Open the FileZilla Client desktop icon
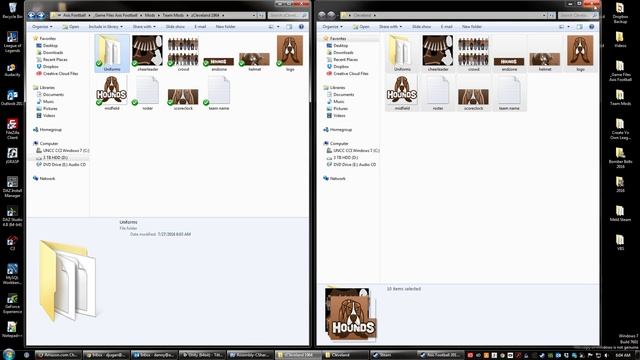 pyautogui.click(x=12, y=129)
